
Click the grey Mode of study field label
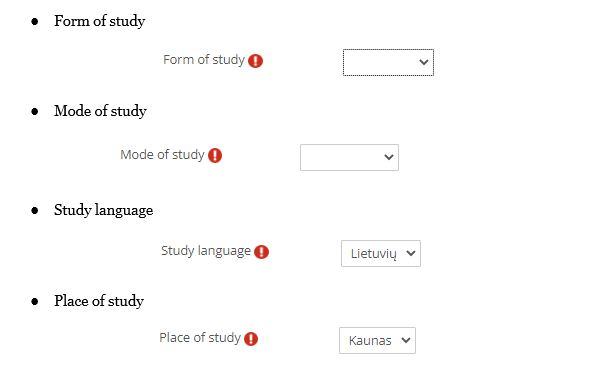[x=163, y=154]
